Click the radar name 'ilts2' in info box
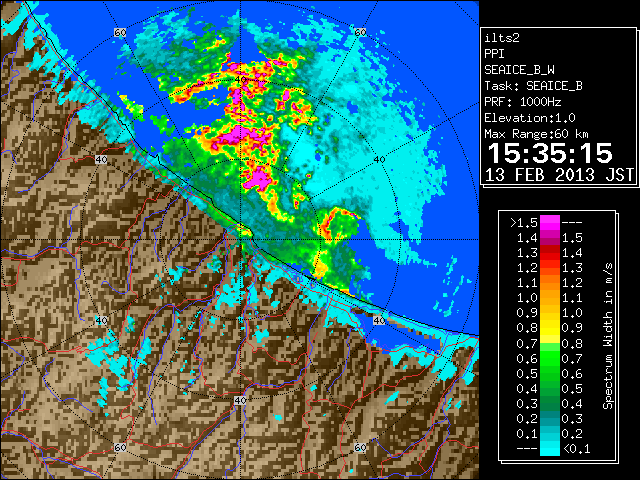Image resolution: width=640 pixels, height=480 pixels. (502, 38)
